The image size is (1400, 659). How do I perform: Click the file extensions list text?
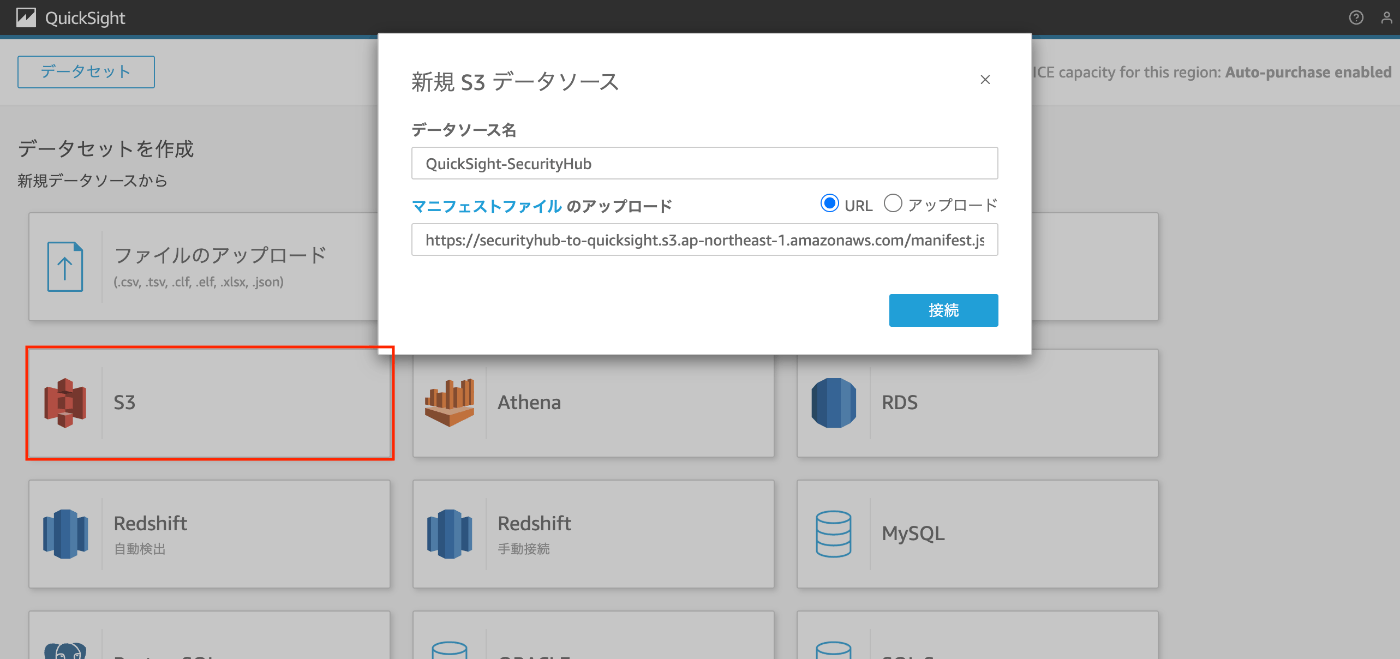point(199,282)
